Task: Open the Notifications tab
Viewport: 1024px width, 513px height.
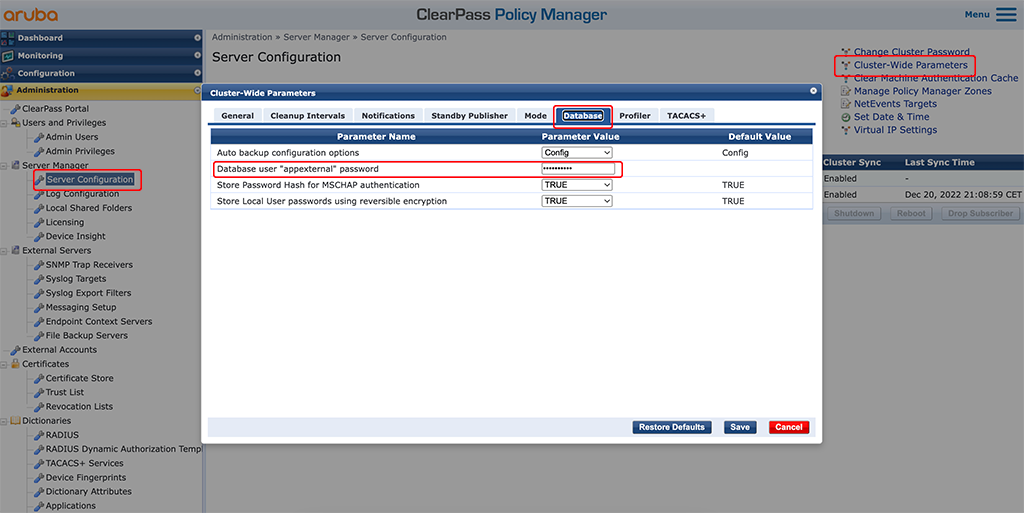Action: 388,116
